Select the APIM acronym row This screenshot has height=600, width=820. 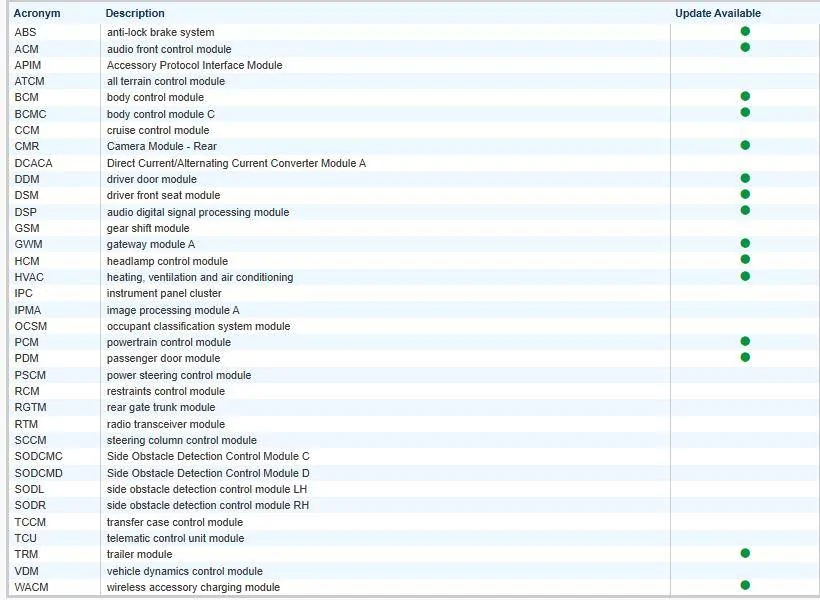[x=28, y=65]
